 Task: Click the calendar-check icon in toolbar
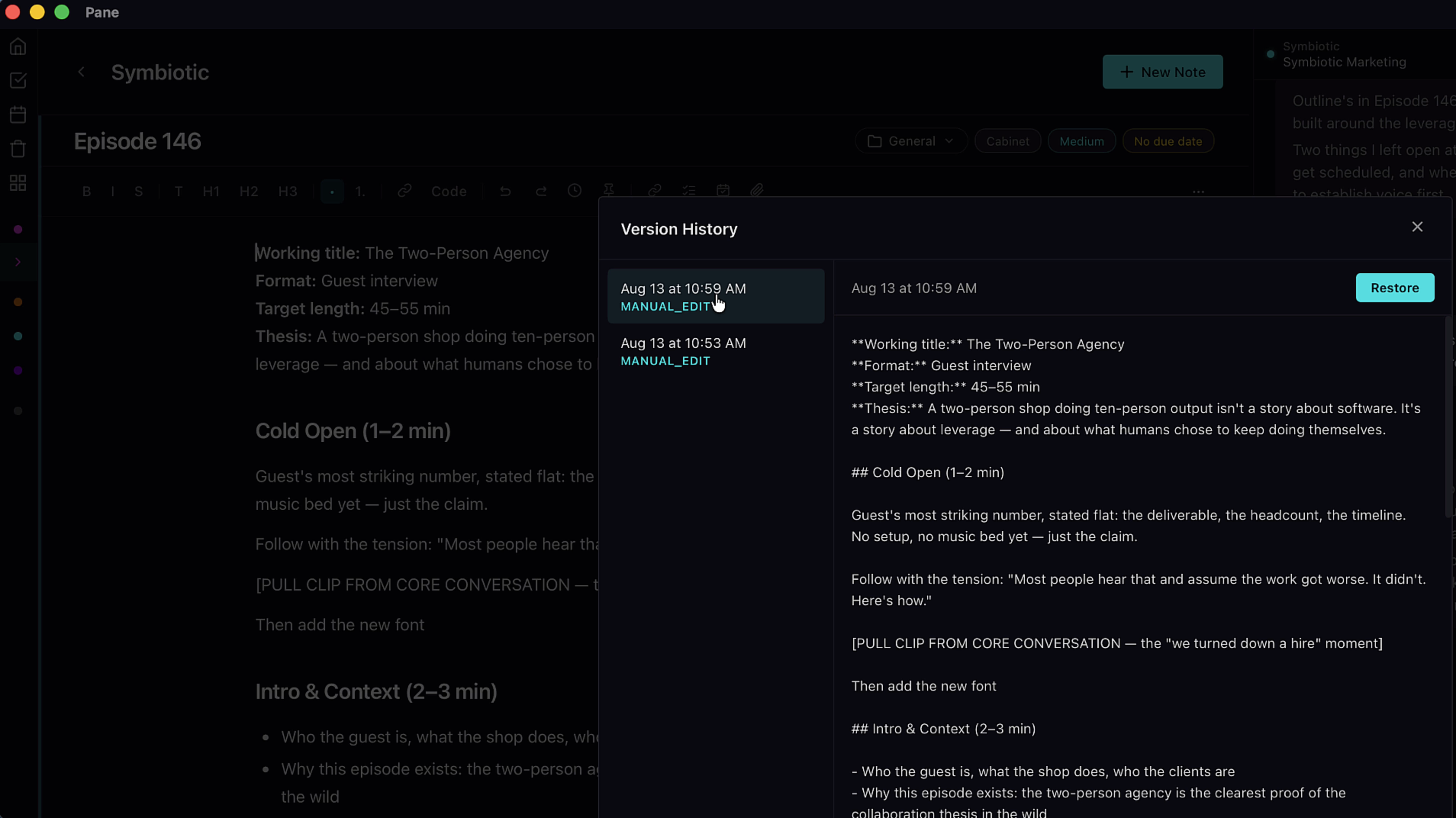point(723,190)
